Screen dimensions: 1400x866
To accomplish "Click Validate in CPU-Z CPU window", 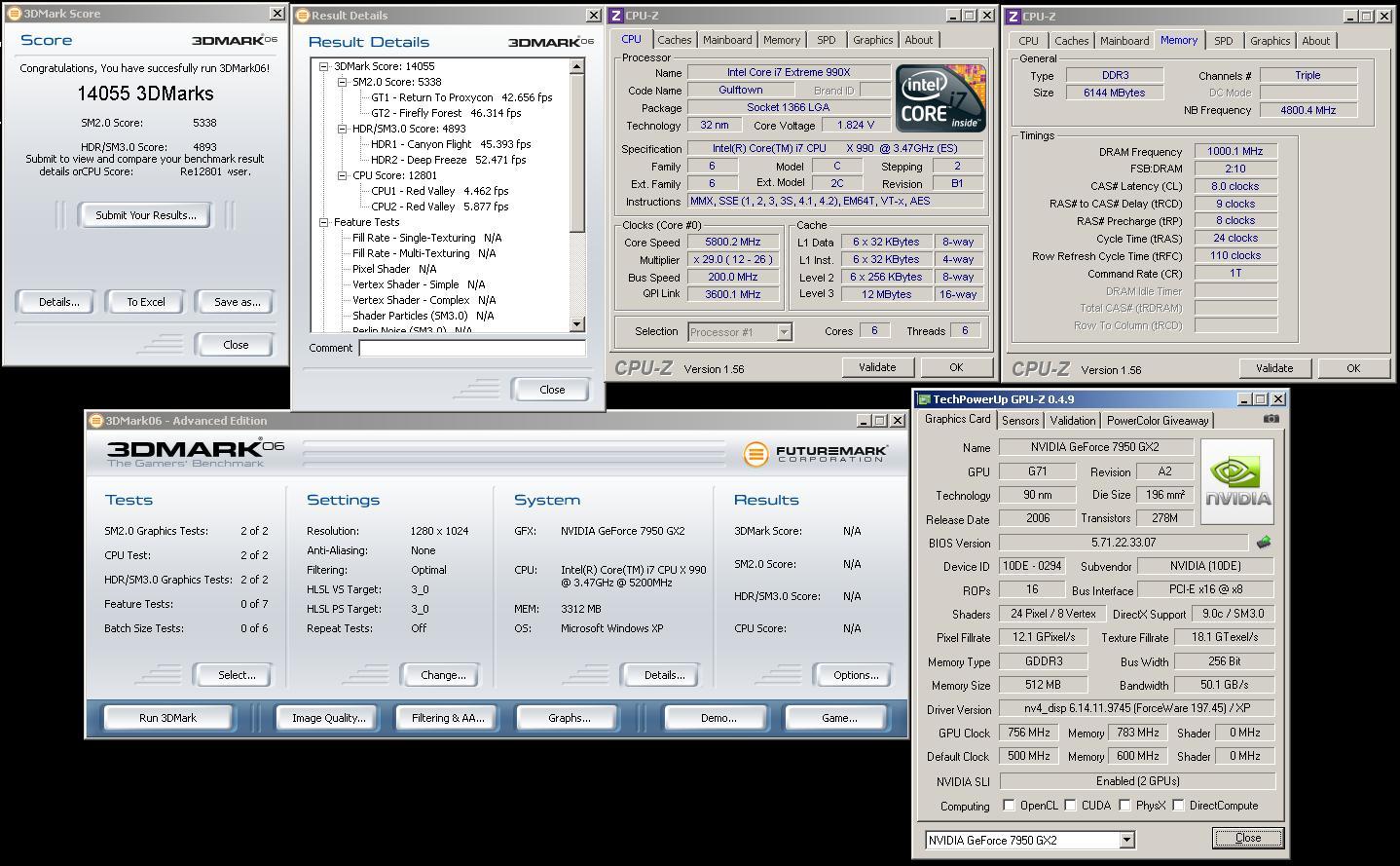I will (x=876, y=367).
